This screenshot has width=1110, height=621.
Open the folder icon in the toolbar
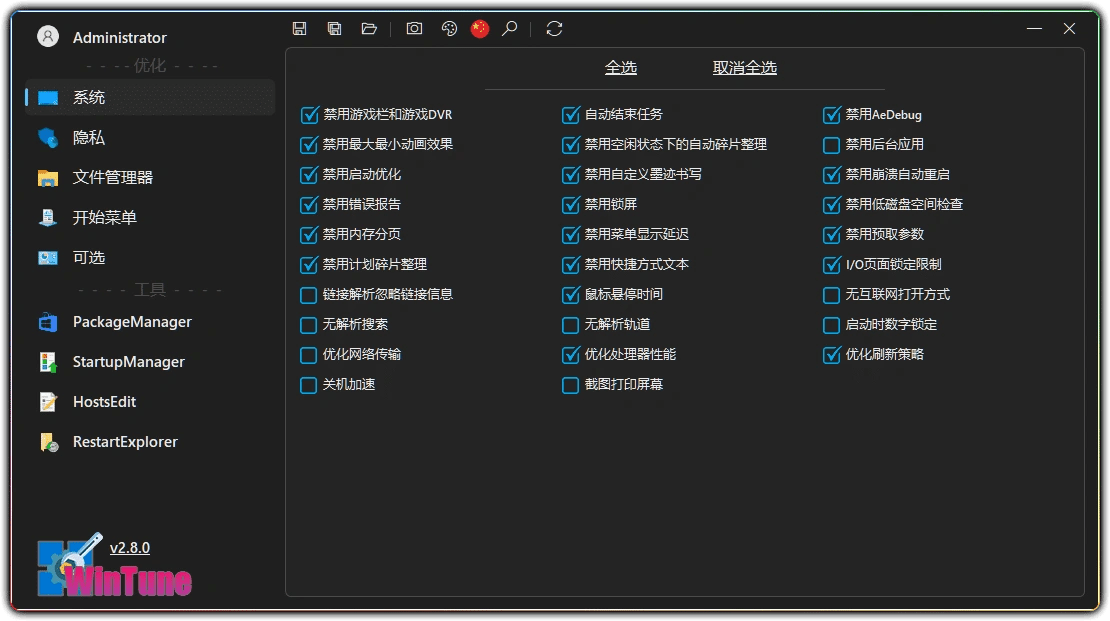tap(368, 28)
